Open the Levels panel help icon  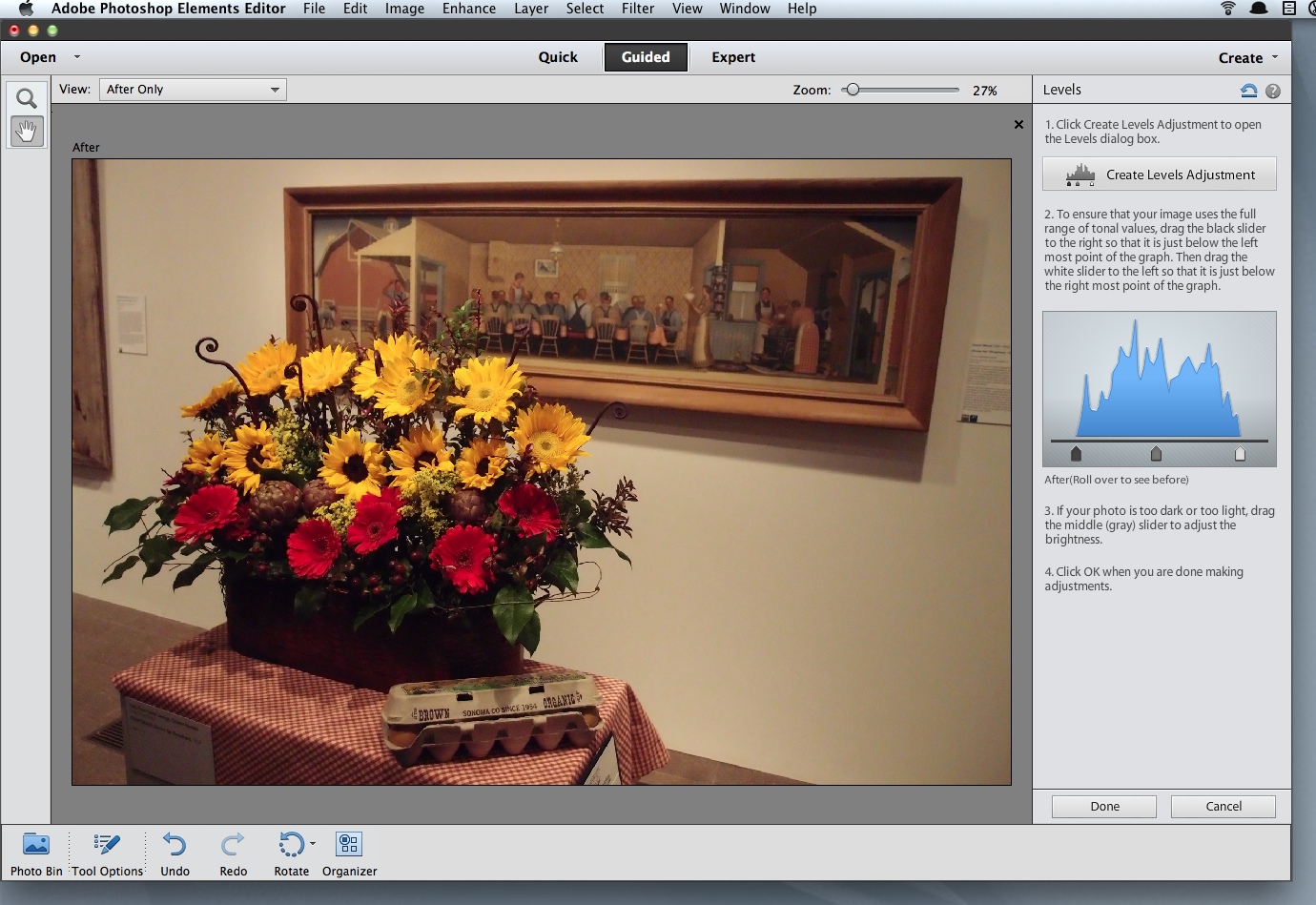pos(1273,91)
